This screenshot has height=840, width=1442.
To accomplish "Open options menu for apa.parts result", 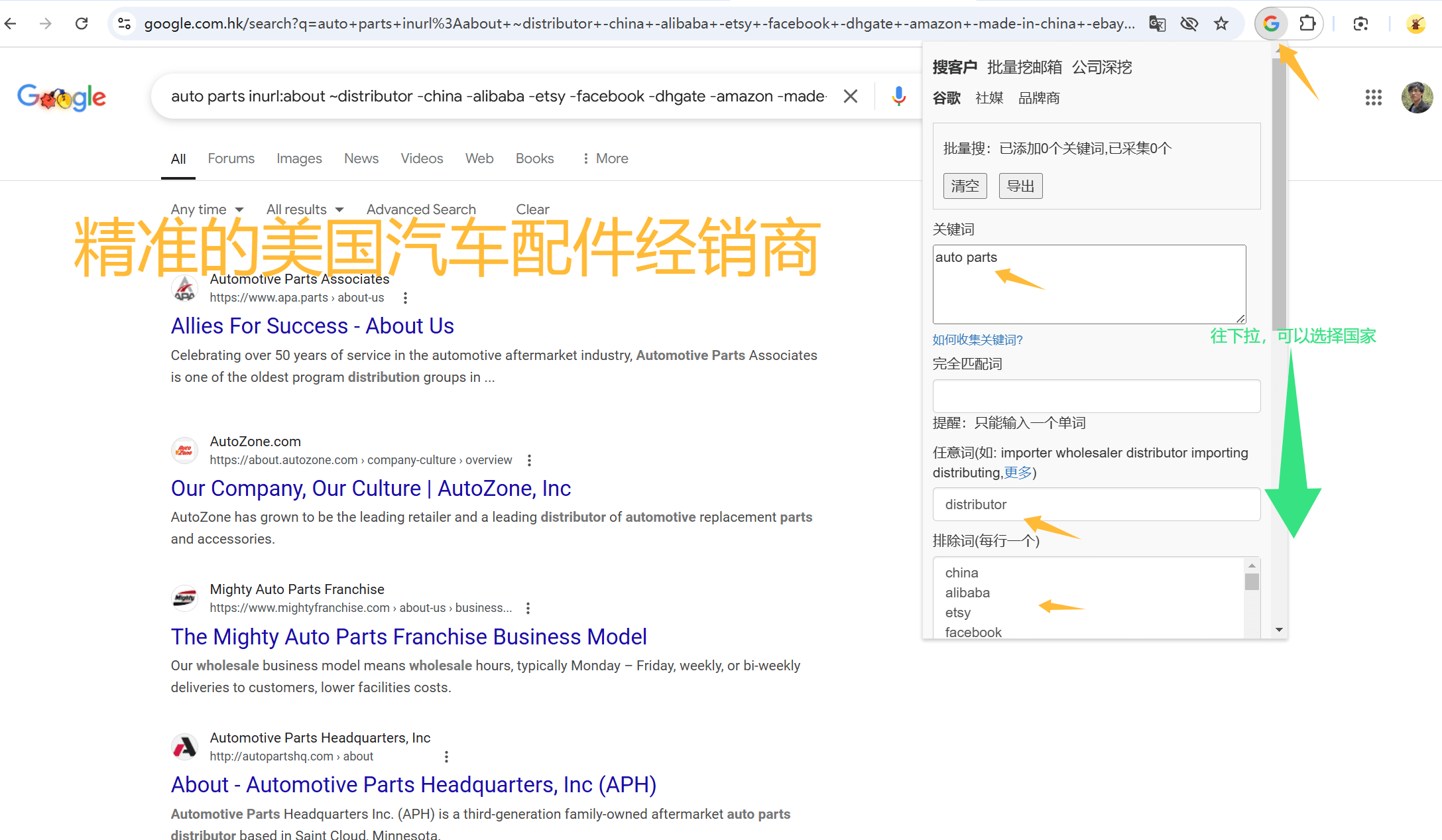I will click(405, 298).
